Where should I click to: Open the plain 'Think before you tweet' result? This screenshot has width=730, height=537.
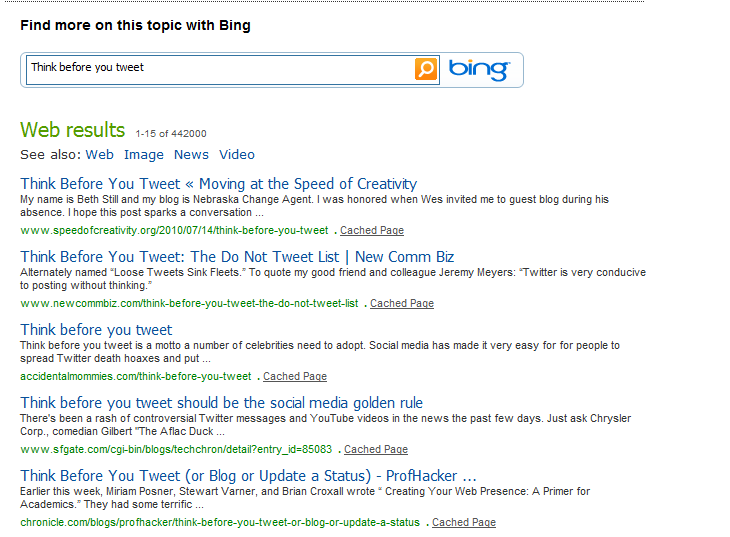click(96, 330)
